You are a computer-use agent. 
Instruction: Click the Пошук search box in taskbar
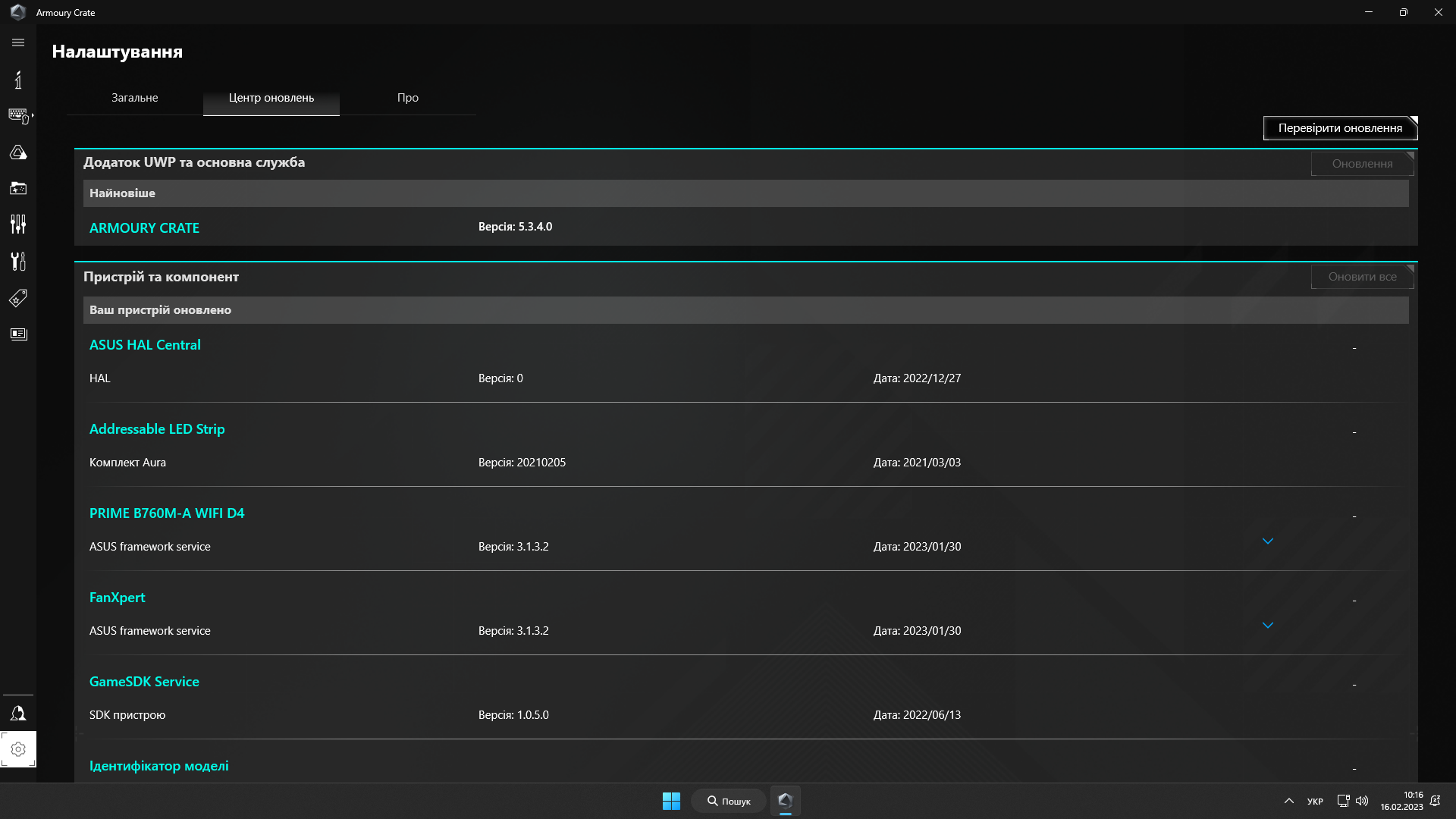tap(728, 801)
